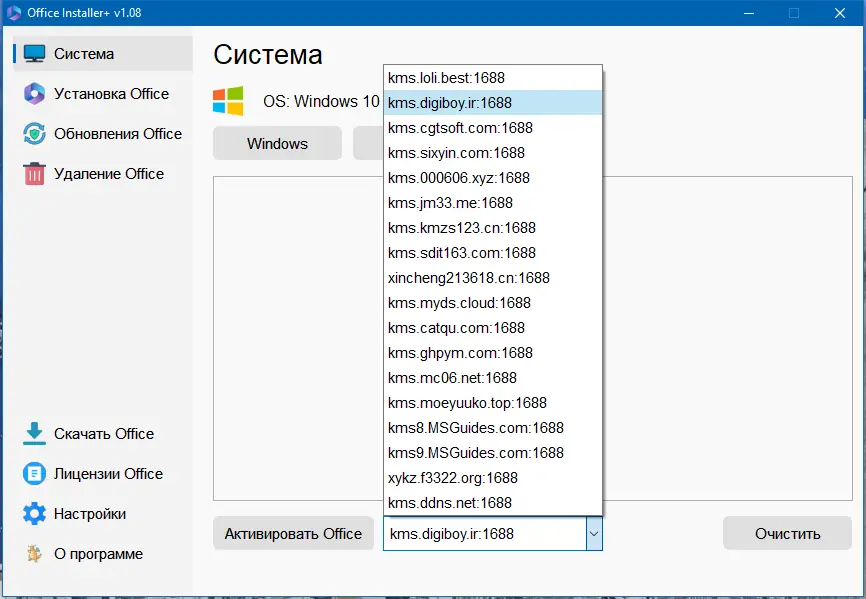The image size is (866, 599).
Task: Open the Скачать Office download icon
Action: [34, 434]
